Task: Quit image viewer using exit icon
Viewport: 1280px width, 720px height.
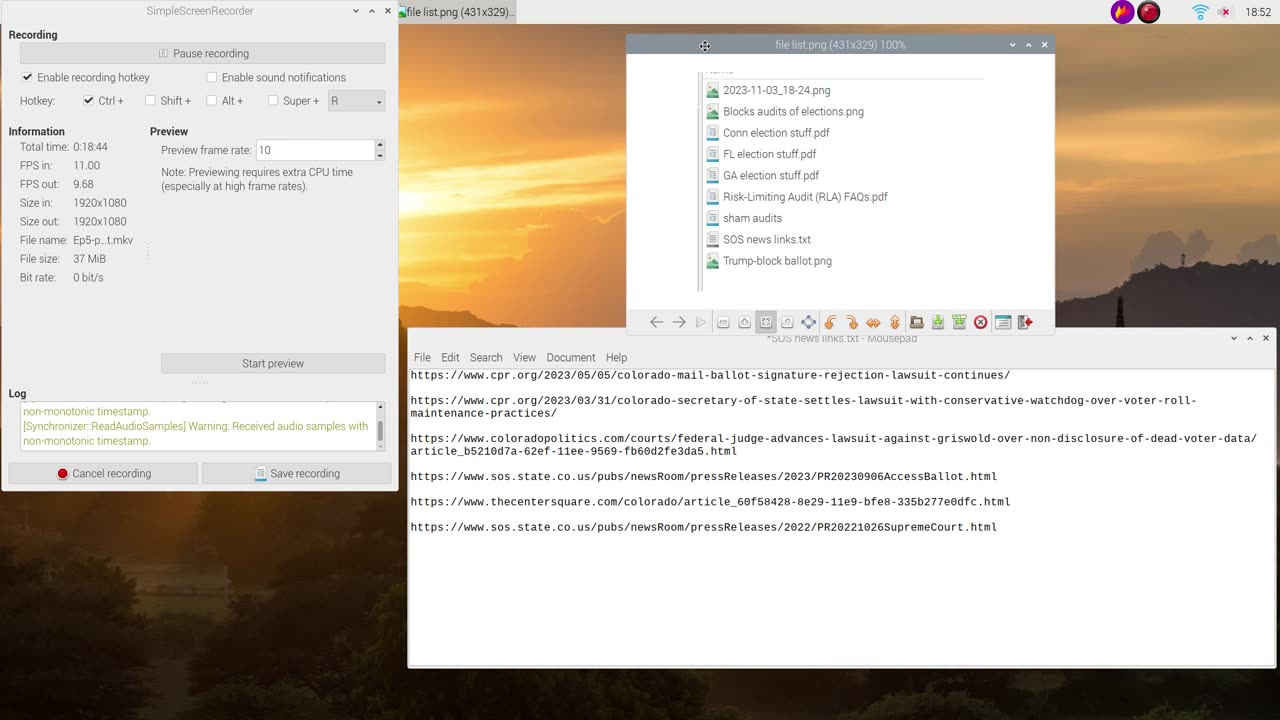Action: pyautogui.click(x=1025, y=322)
